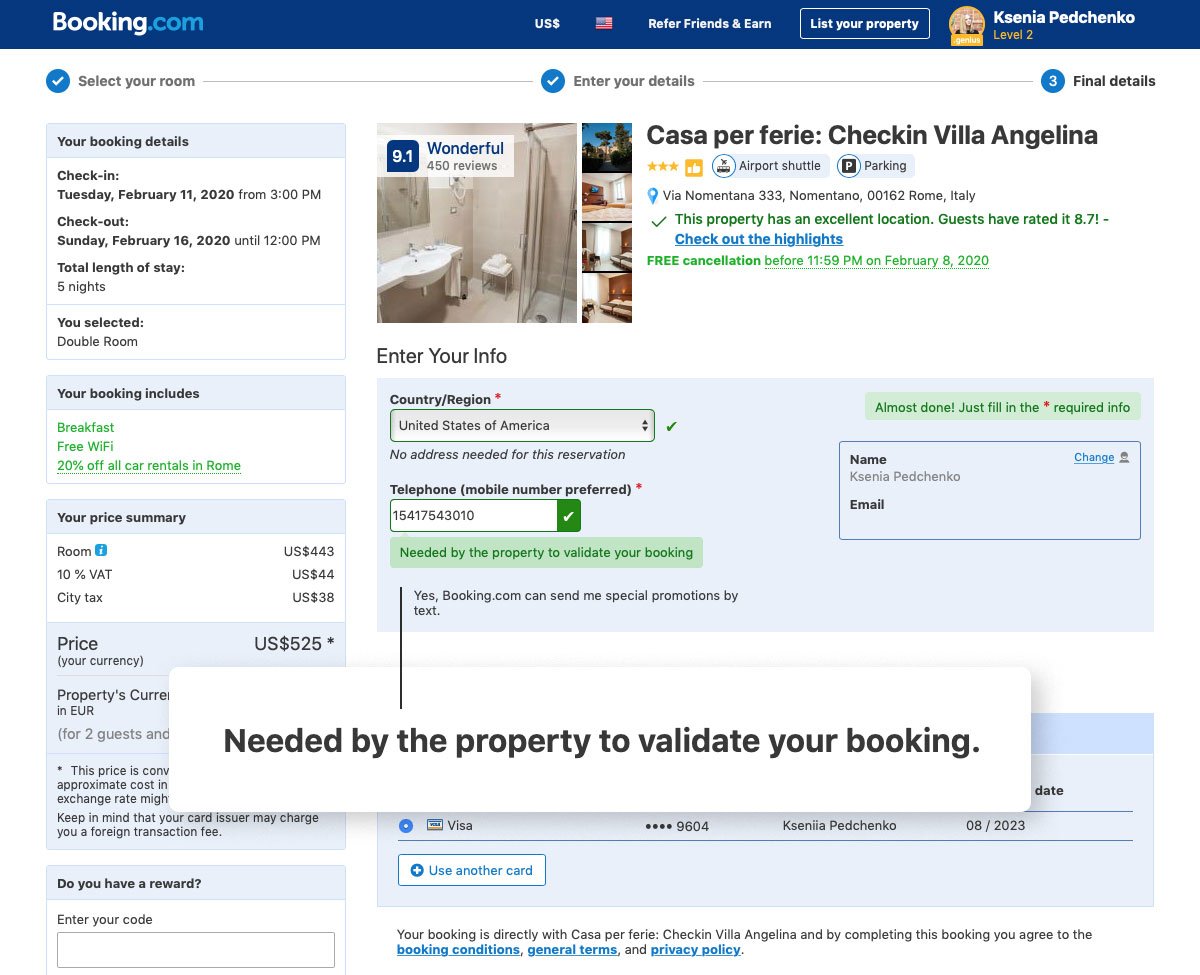Go back to Select your room step
This screenshot has width=1200, height=975.
(136, 81)
